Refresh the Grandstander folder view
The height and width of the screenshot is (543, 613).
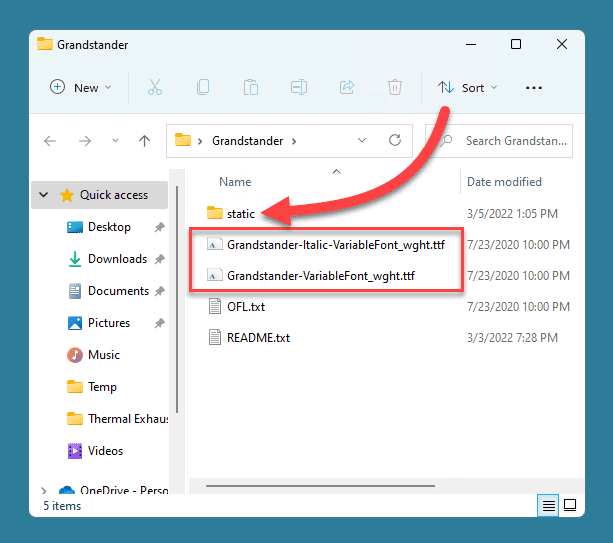point(395,140)
